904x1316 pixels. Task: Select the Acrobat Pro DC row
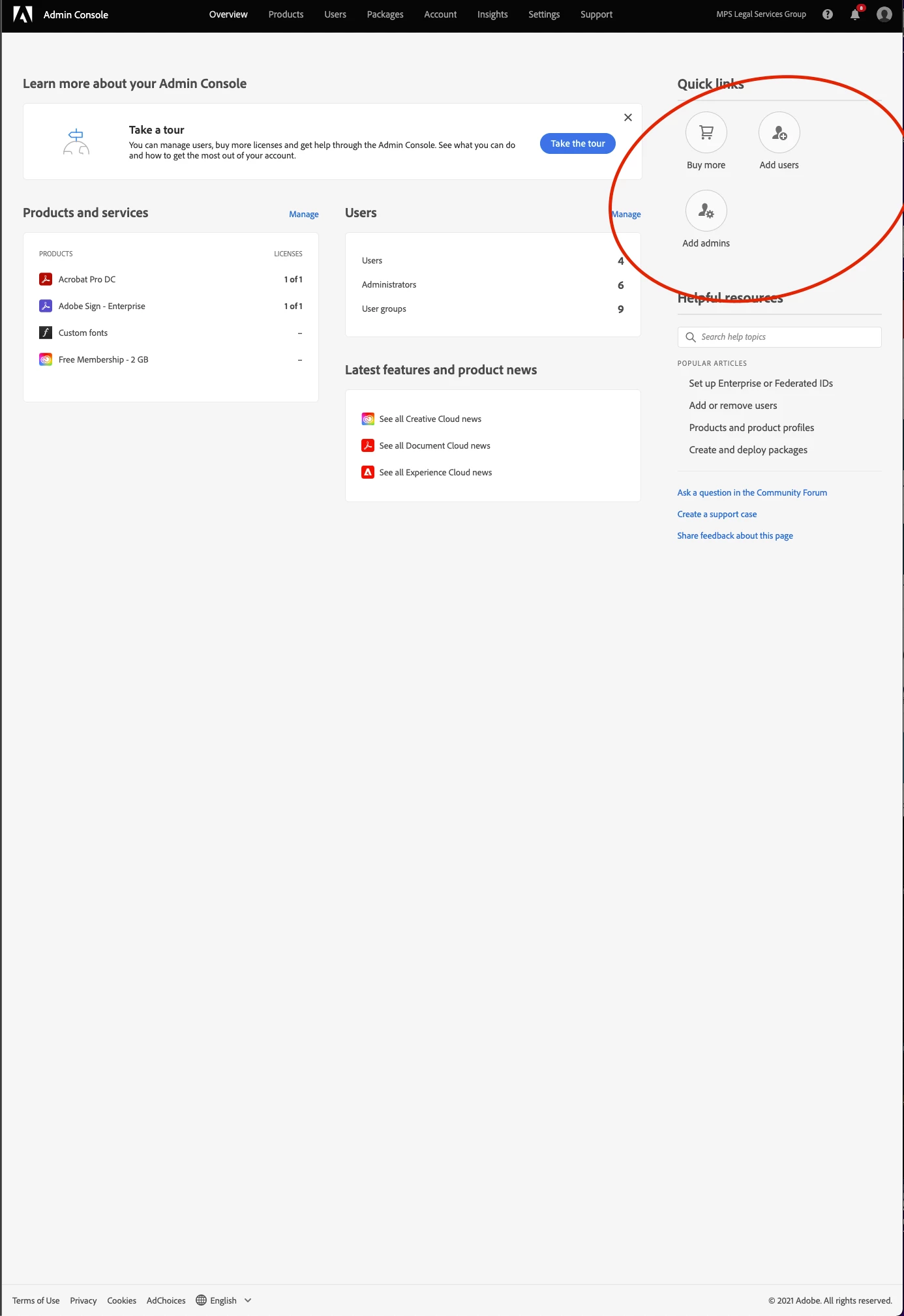point(171,279)
